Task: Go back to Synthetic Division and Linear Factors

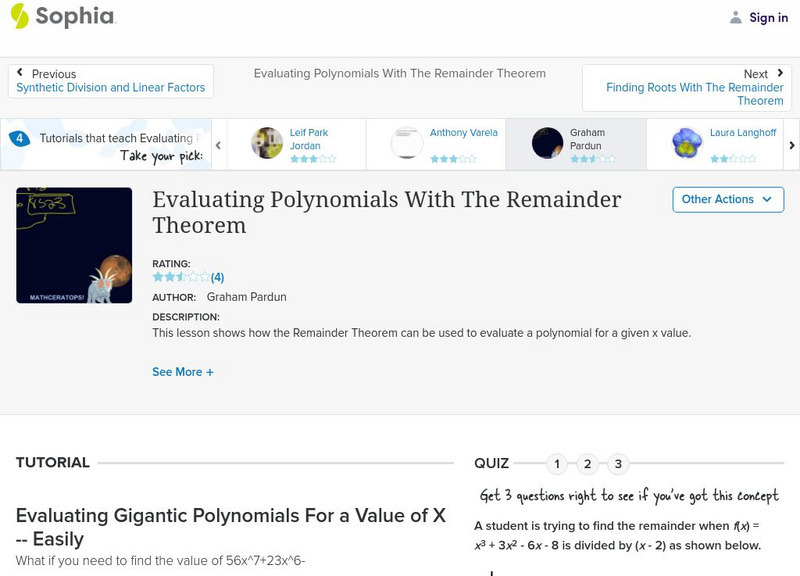Action: pos(110,87)
